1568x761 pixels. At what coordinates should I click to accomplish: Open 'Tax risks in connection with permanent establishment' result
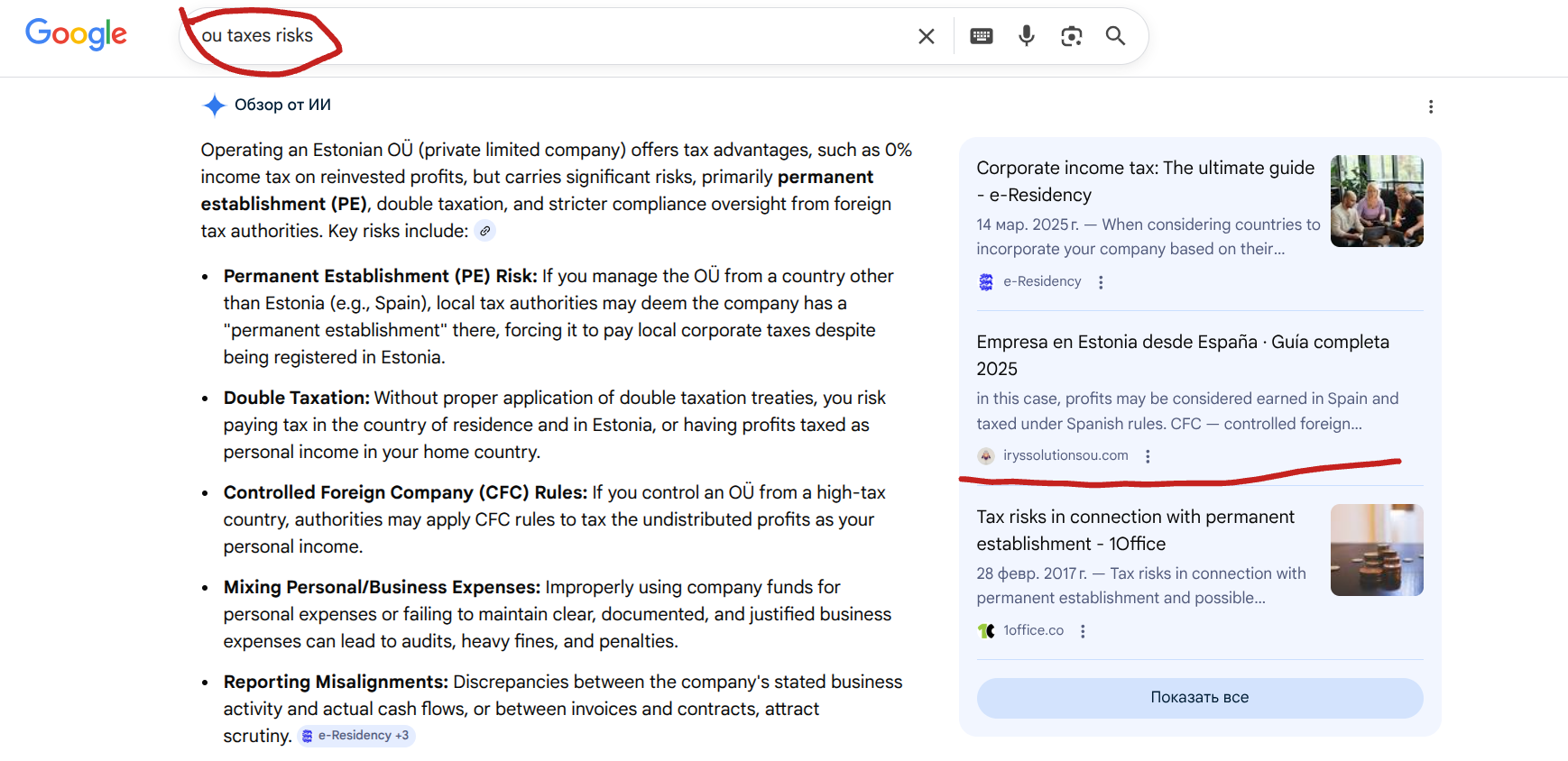1135,530
